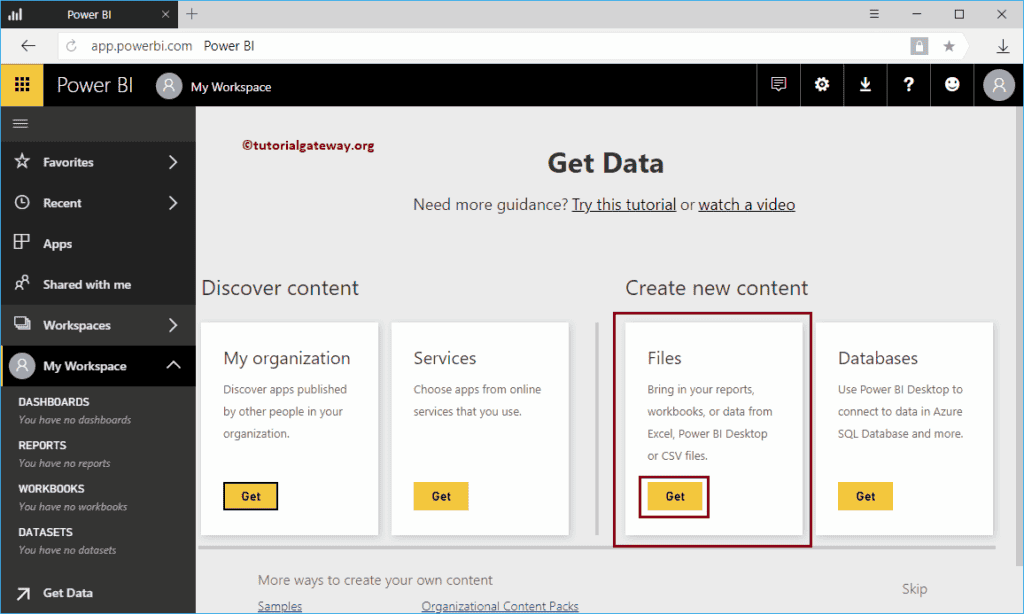Click the notifications comment icon
The width and height of the screenshot is (1024, 614).
[779, 85]
